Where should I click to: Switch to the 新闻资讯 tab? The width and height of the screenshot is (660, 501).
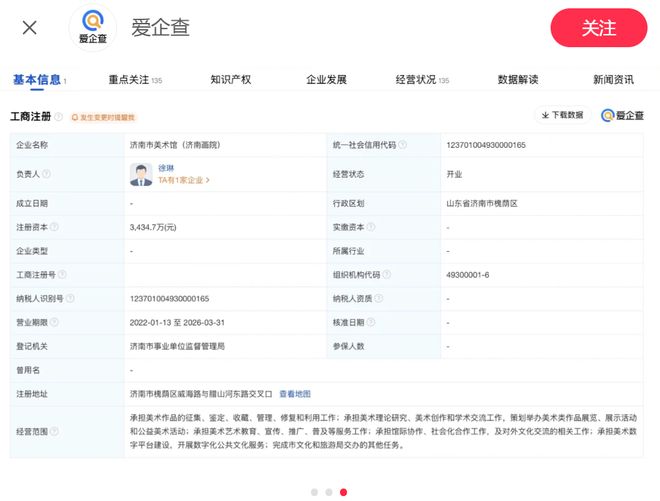pos(612,79)
